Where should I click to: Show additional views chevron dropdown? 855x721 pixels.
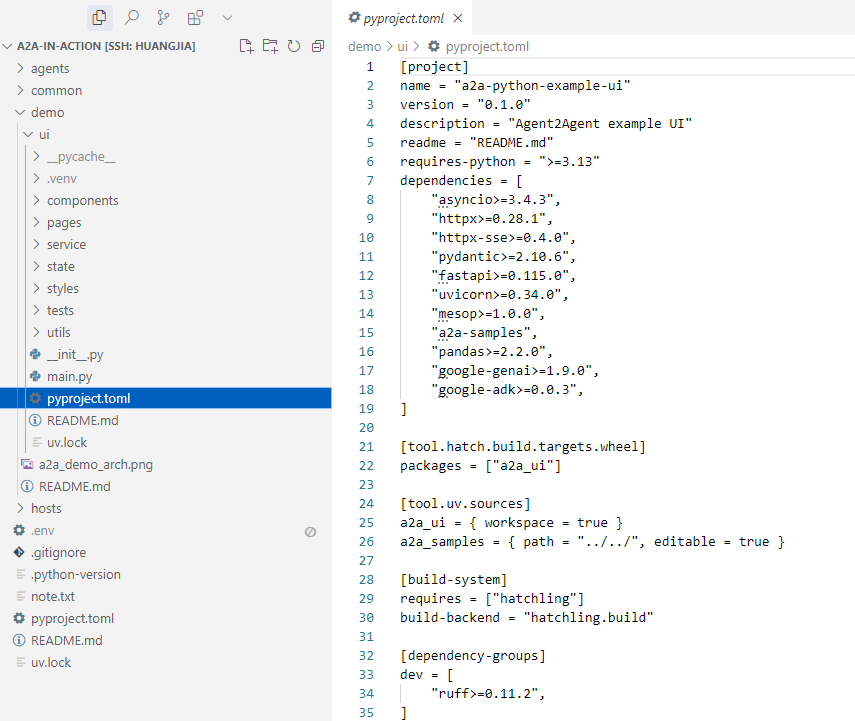[227, 17]
